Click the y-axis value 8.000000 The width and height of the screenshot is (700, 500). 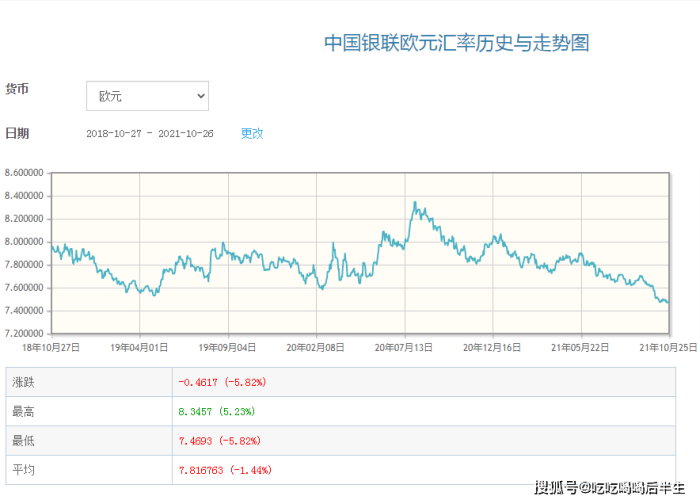(24, 242)
